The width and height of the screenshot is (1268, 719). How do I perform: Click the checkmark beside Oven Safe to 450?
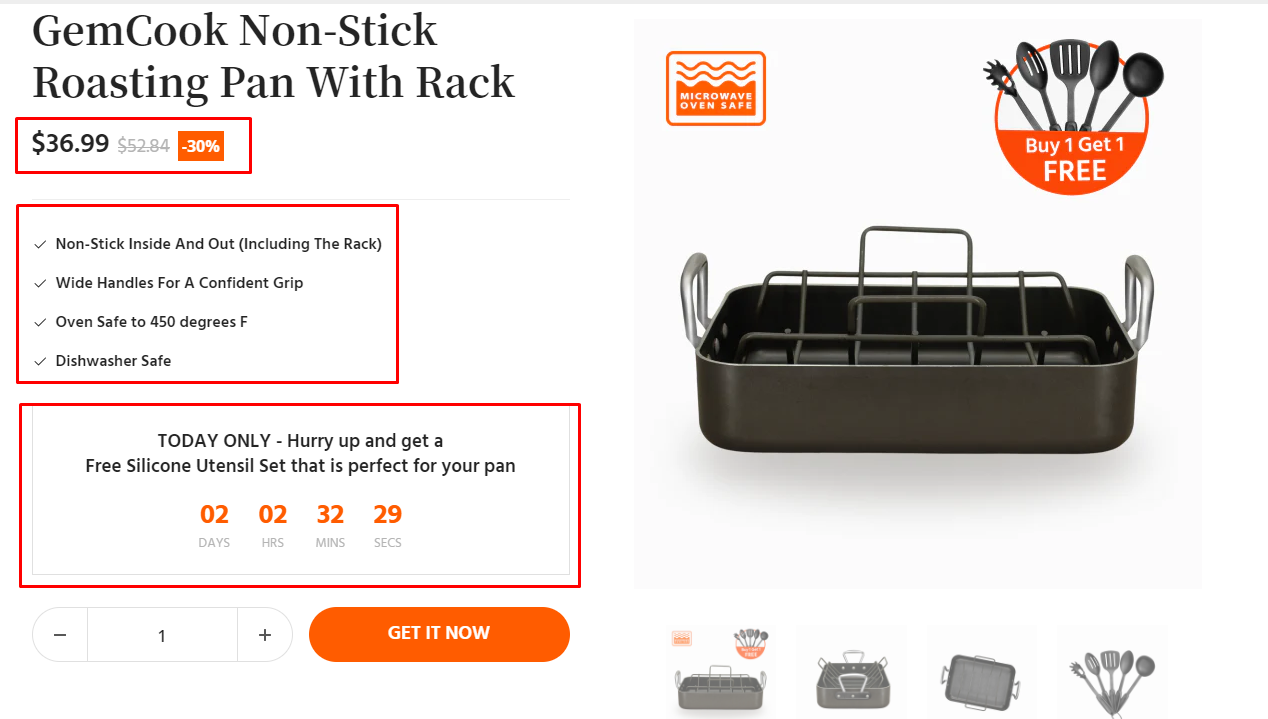point(40,322)
